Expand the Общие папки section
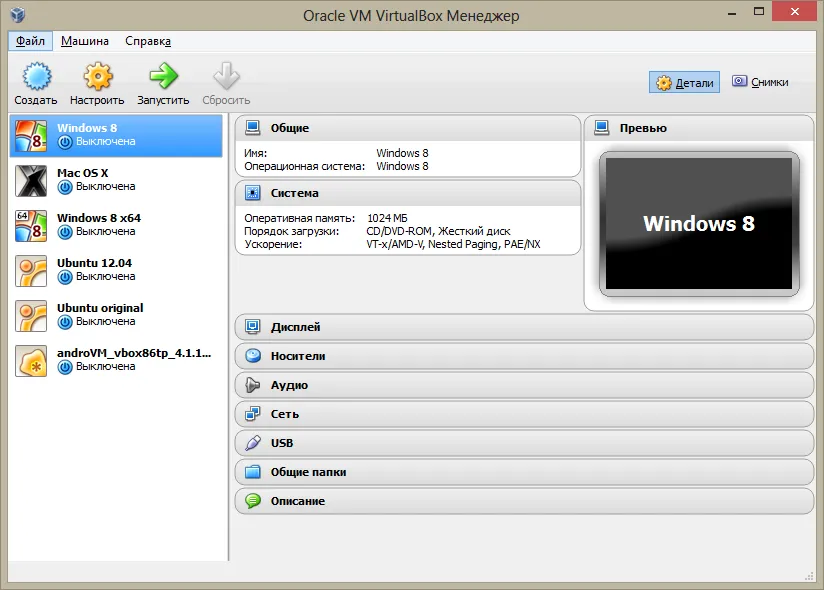The image size is (824, 590). [x=524, y=472]
